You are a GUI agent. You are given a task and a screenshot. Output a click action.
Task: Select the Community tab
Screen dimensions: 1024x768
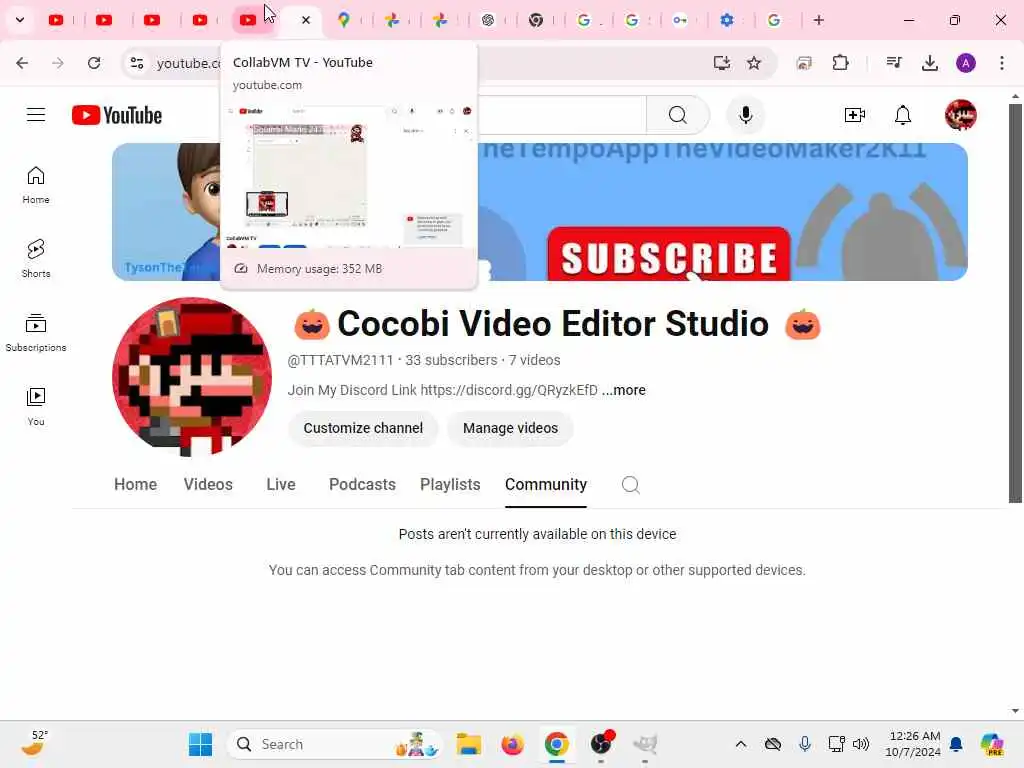(546, 485)
